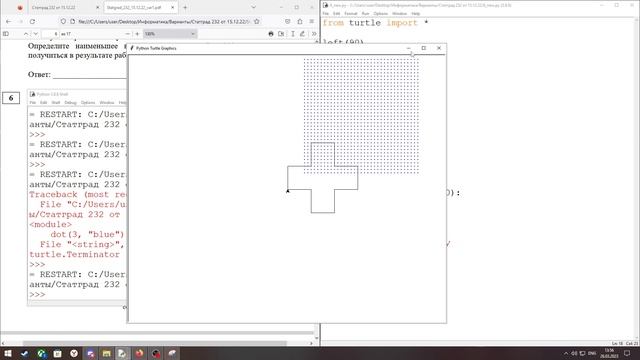Save to Pocket icon in Firefox

(x=288, y=21)
